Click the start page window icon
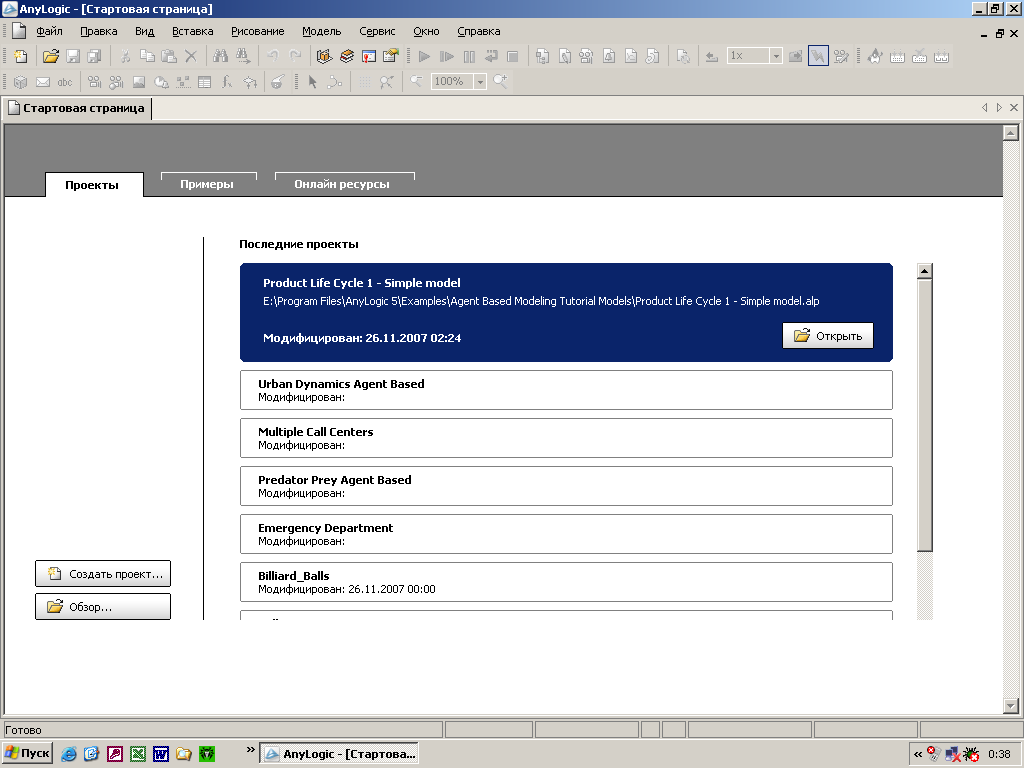 coord(369,56)
